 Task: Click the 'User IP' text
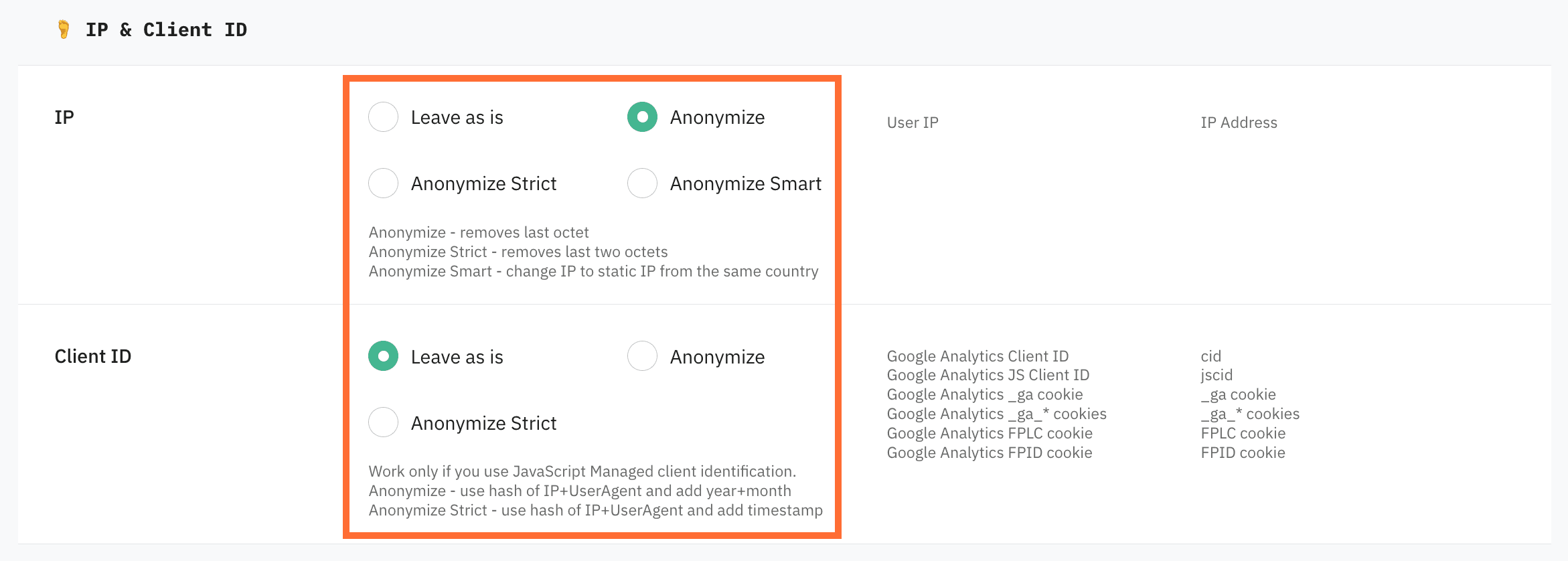pyautogui.click(x=913, y=123)
